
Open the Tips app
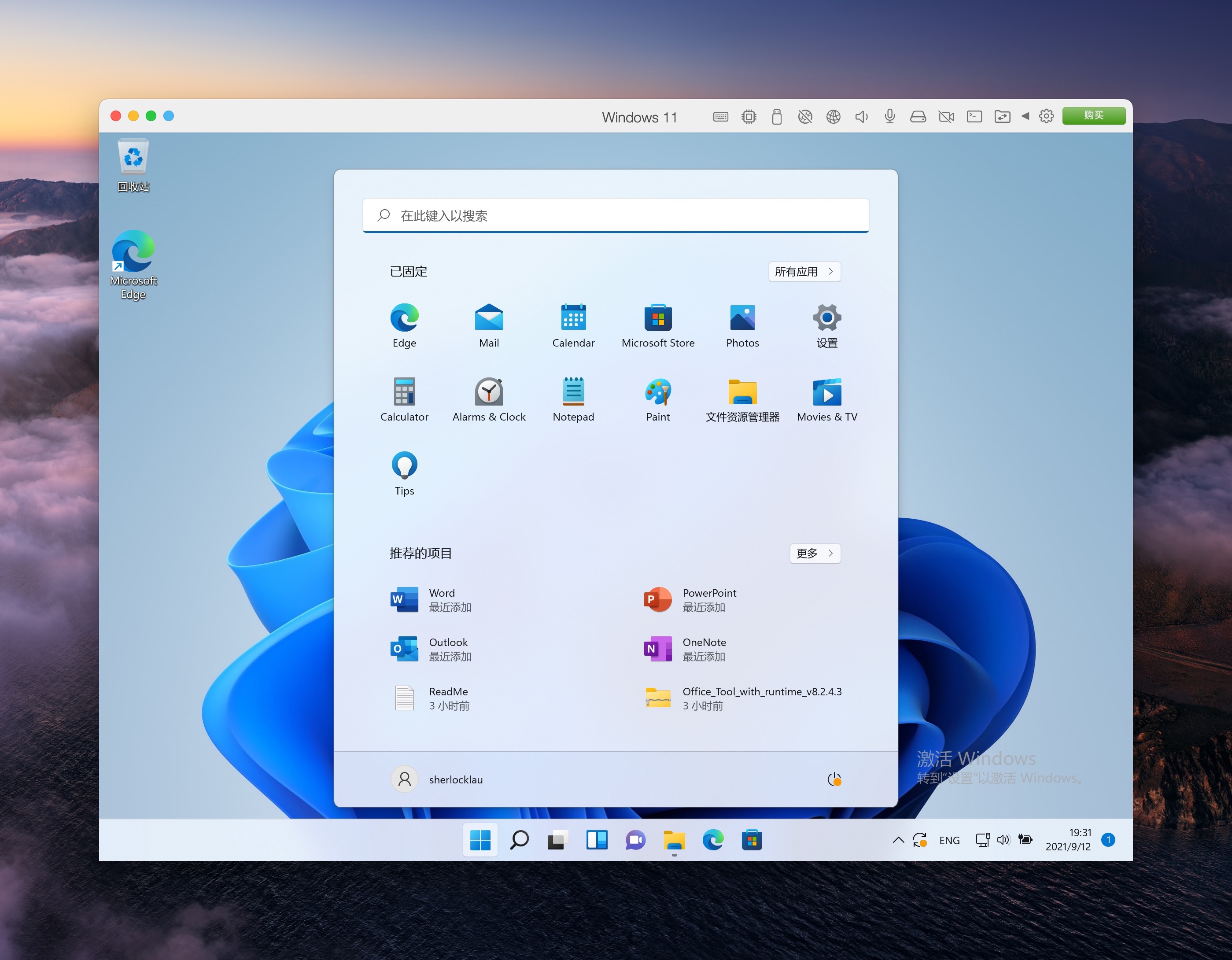pos(404,473)
